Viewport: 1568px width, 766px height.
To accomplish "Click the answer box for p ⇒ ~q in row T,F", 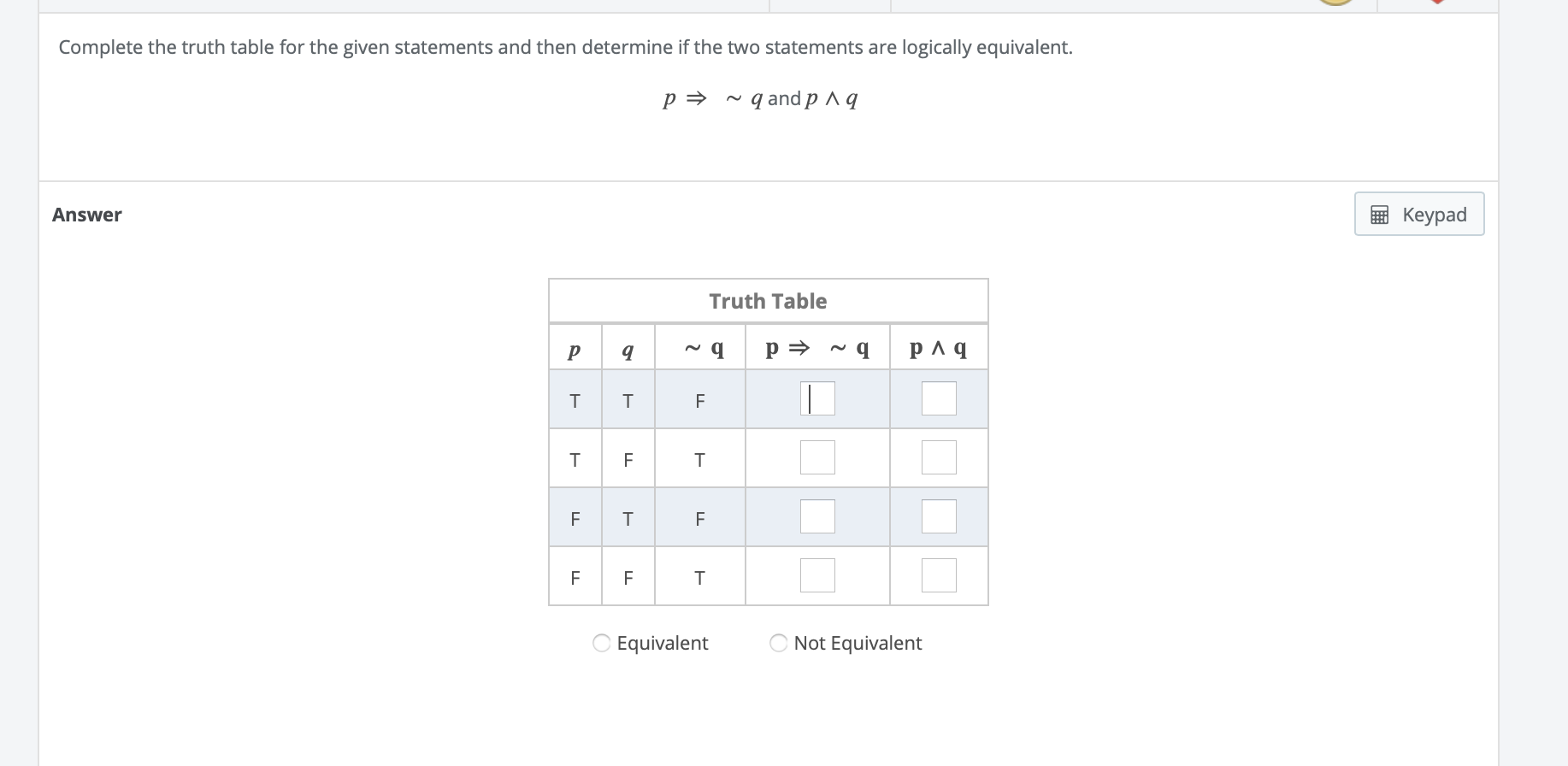I will click(x=816, y=457).
